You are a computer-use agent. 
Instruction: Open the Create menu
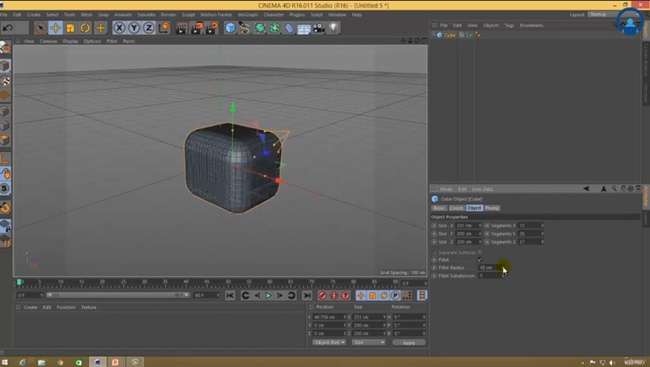(34, 15)
